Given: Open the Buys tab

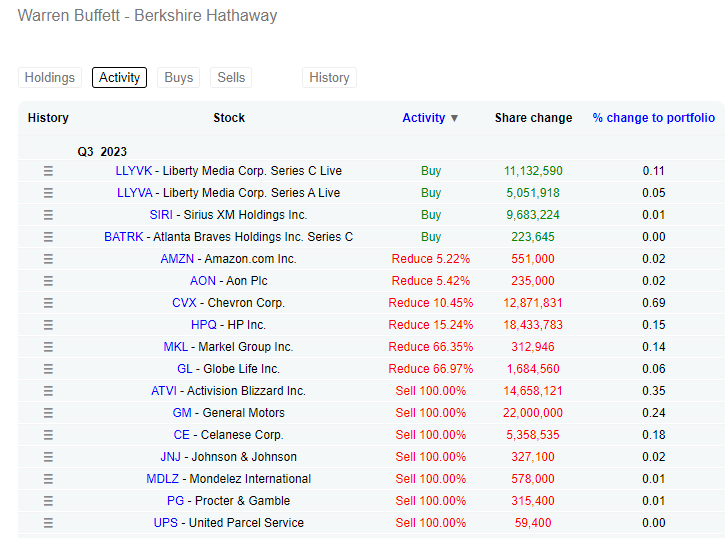Looking at the screenshot, I should [179, 78].
